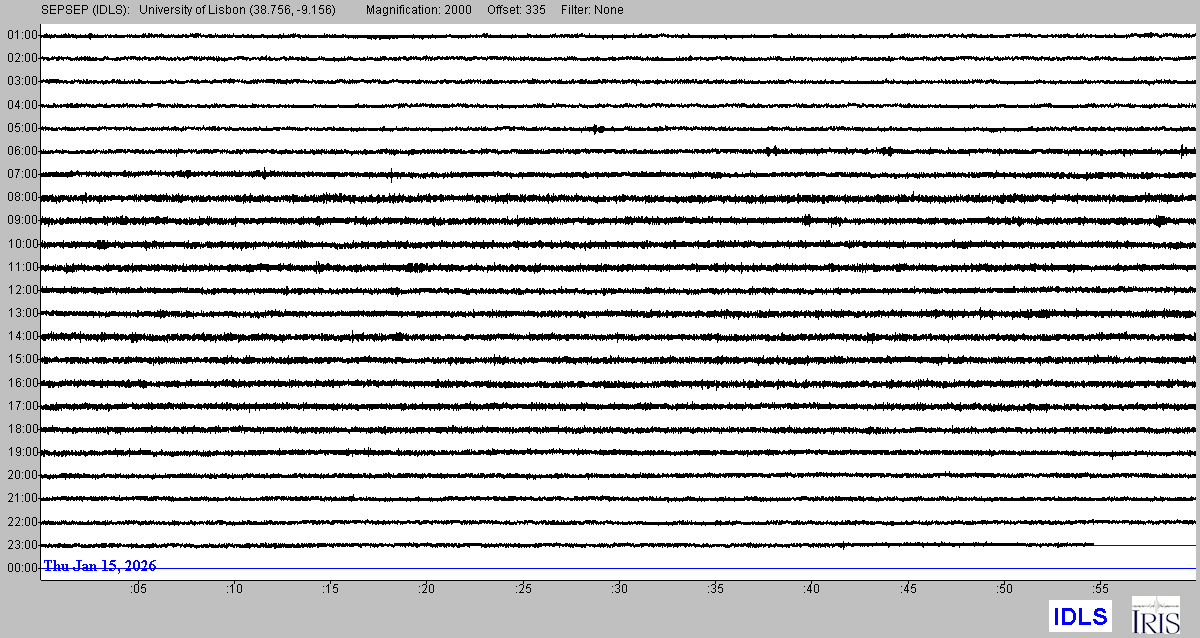The height and width of the screenshot is (638, 1200).
Task: Click the :30 minute axis tick label
Action: (x=619, y=590)
